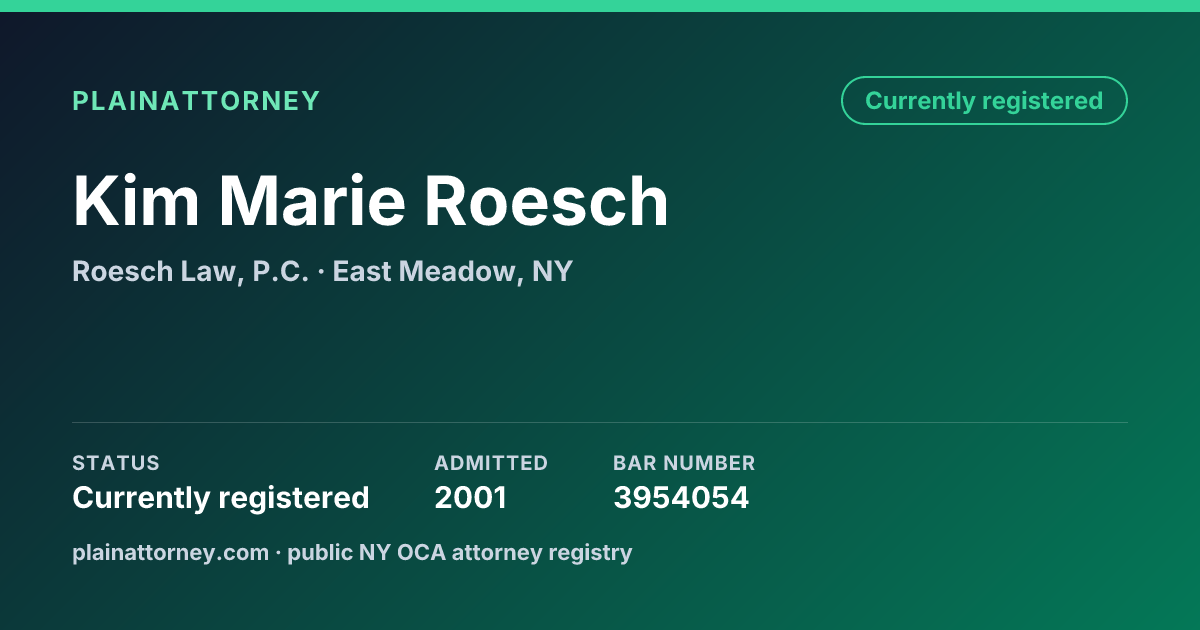
Task: Click the BAR NUMBER field label
Action: pyautogui.click(x=684, y=463)
